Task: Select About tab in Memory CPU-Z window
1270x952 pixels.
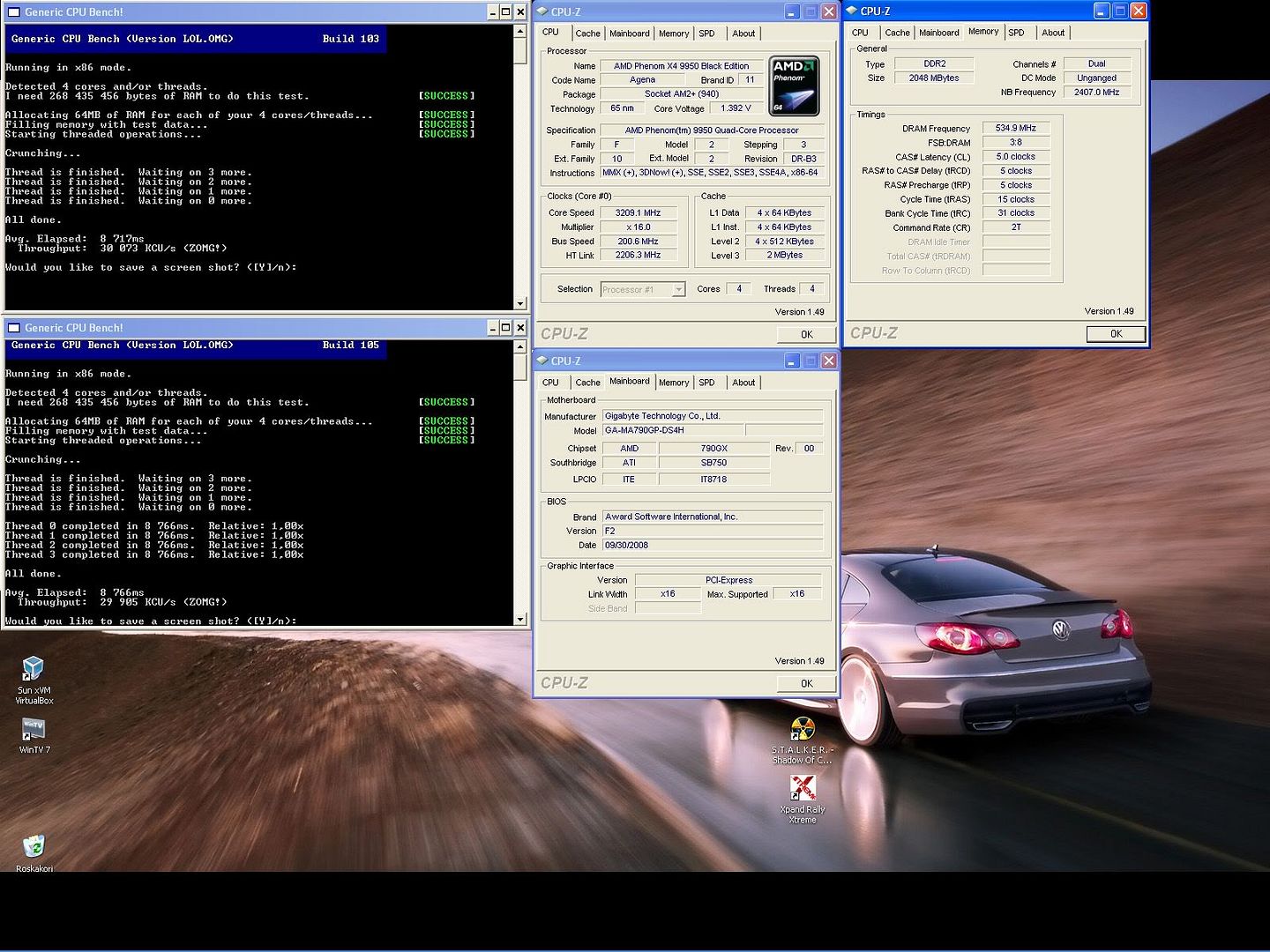Action: click(x=1053, y=33)
